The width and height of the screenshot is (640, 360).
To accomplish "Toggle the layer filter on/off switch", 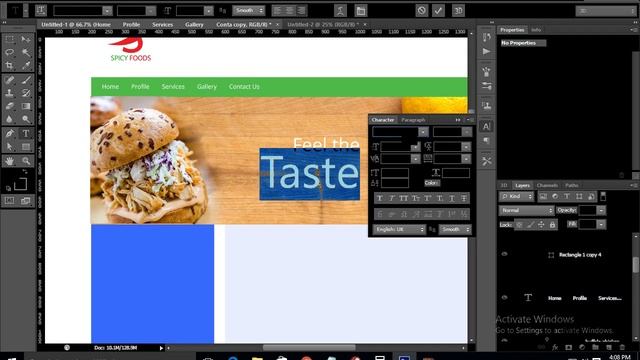I will (x=603, y=196).
